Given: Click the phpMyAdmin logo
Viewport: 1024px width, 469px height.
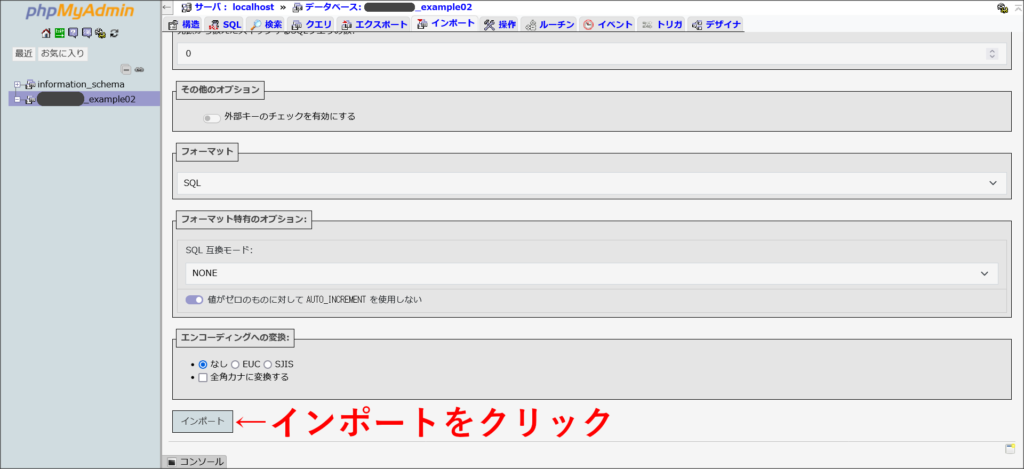Looking at the screenshot, I should (80, 12).
